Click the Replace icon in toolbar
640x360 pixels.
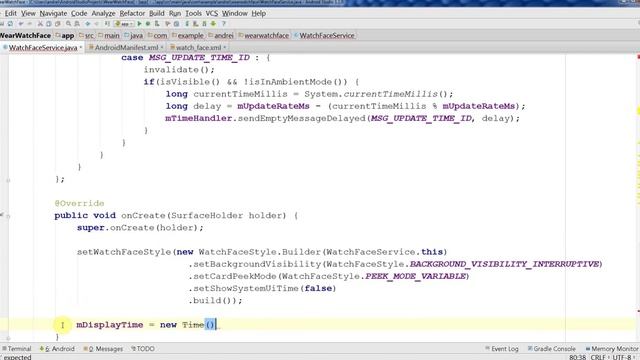77,24
